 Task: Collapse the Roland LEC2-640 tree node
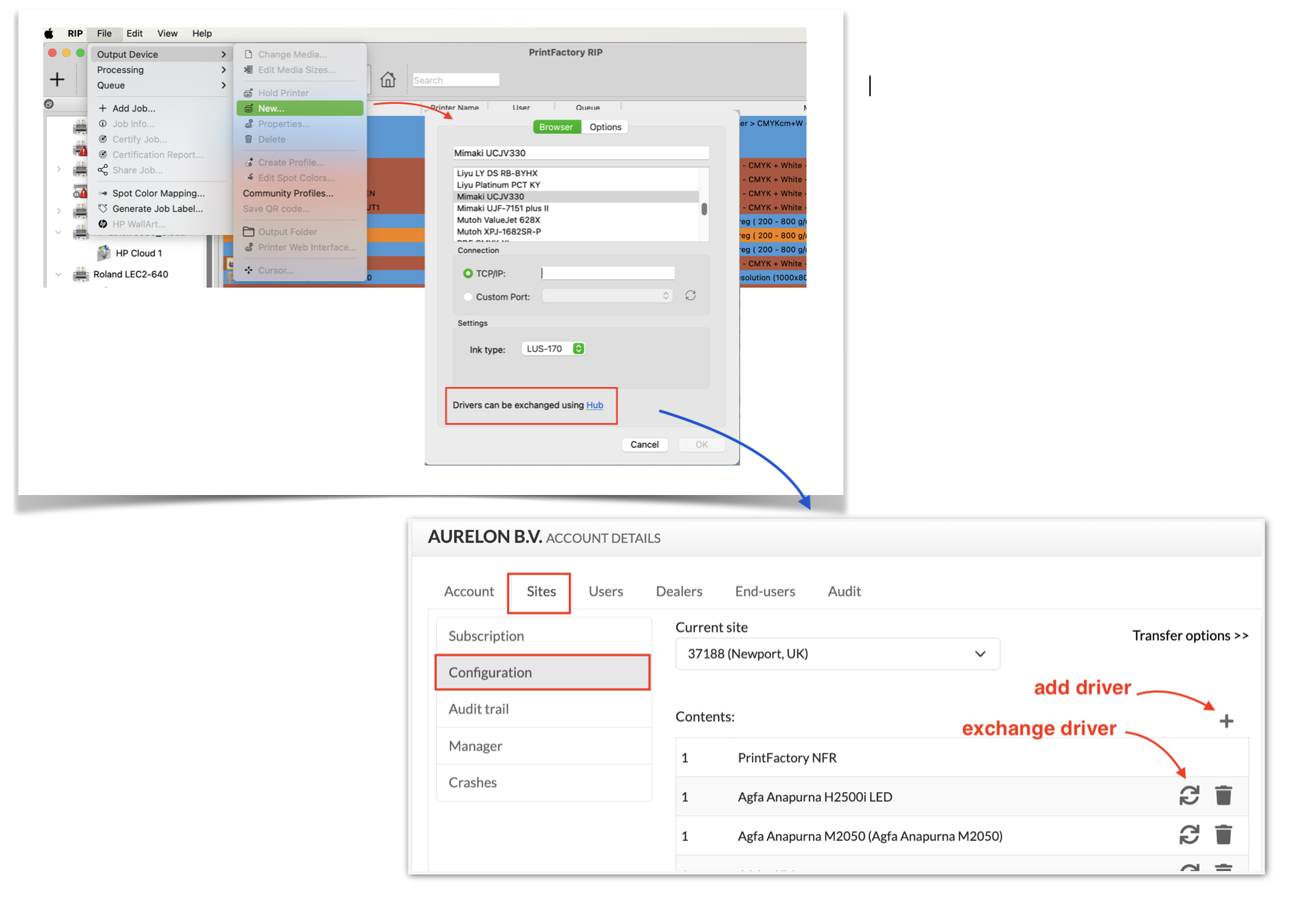click(58, 274)
